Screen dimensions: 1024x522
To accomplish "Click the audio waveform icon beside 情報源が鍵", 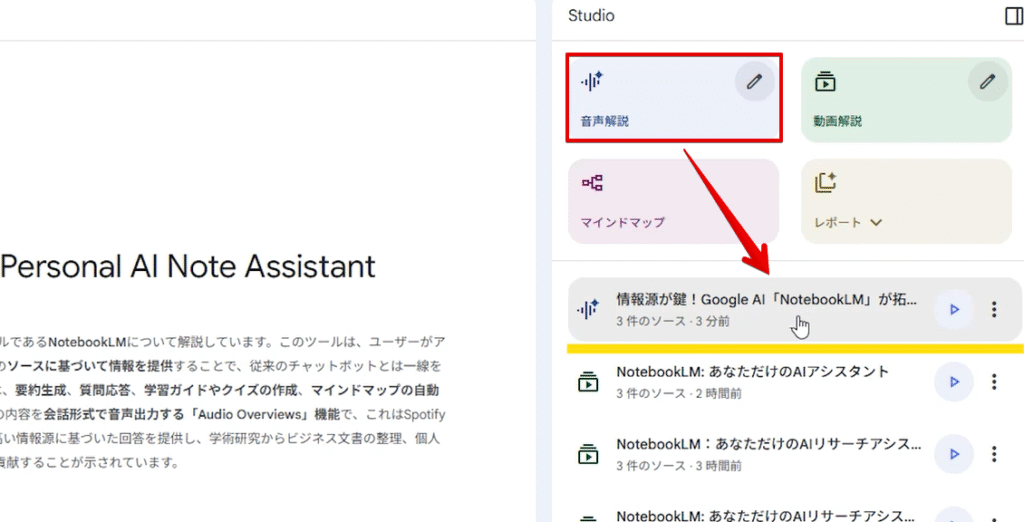I will pos(590,309).
